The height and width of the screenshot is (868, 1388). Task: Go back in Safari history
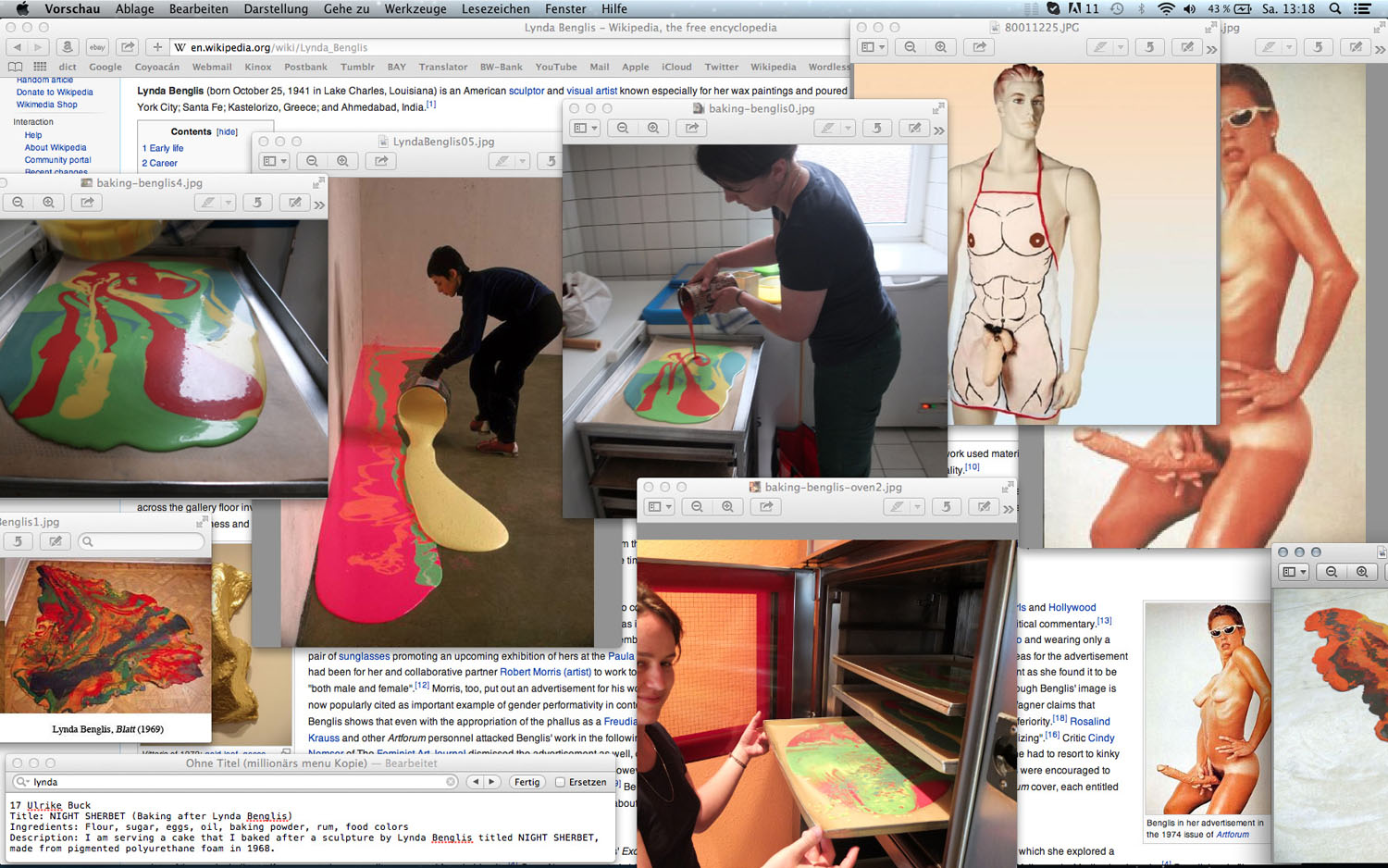point(17,47)
